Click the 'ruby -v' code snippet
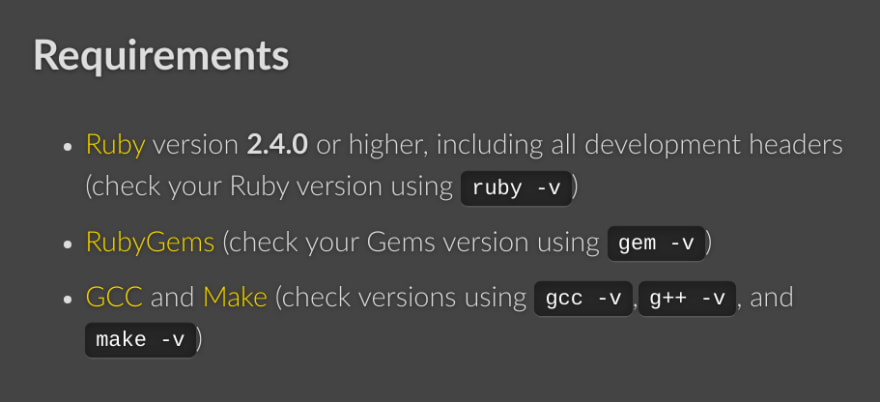Viewport: 880px width, 402px height. click(516, 188)
